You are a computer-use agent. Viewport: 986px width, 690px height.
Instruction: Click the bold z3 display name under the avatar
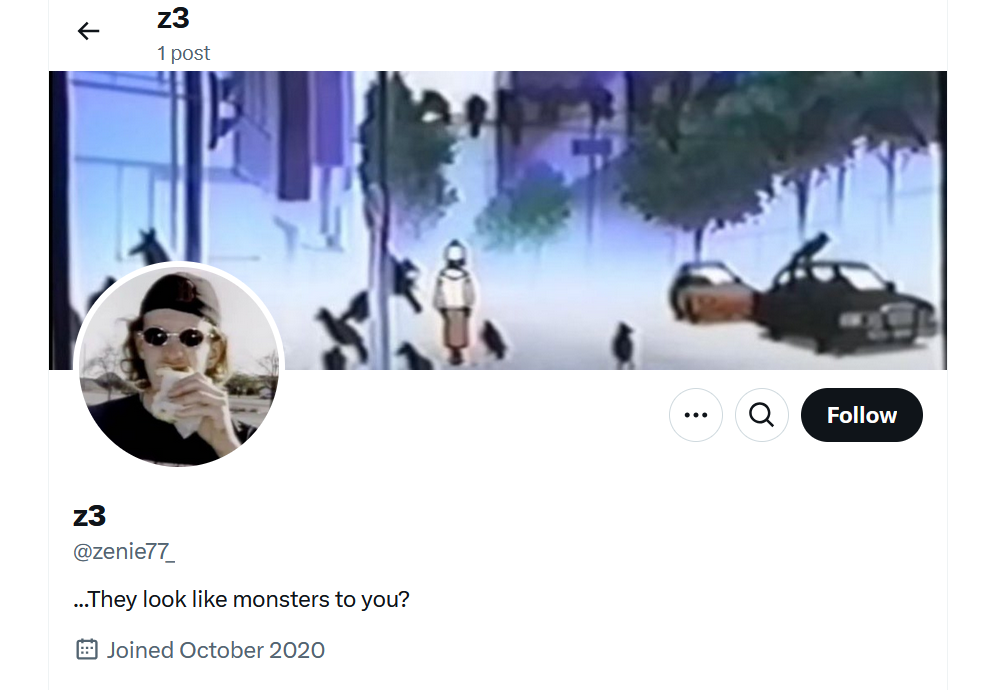coord(89,516)
